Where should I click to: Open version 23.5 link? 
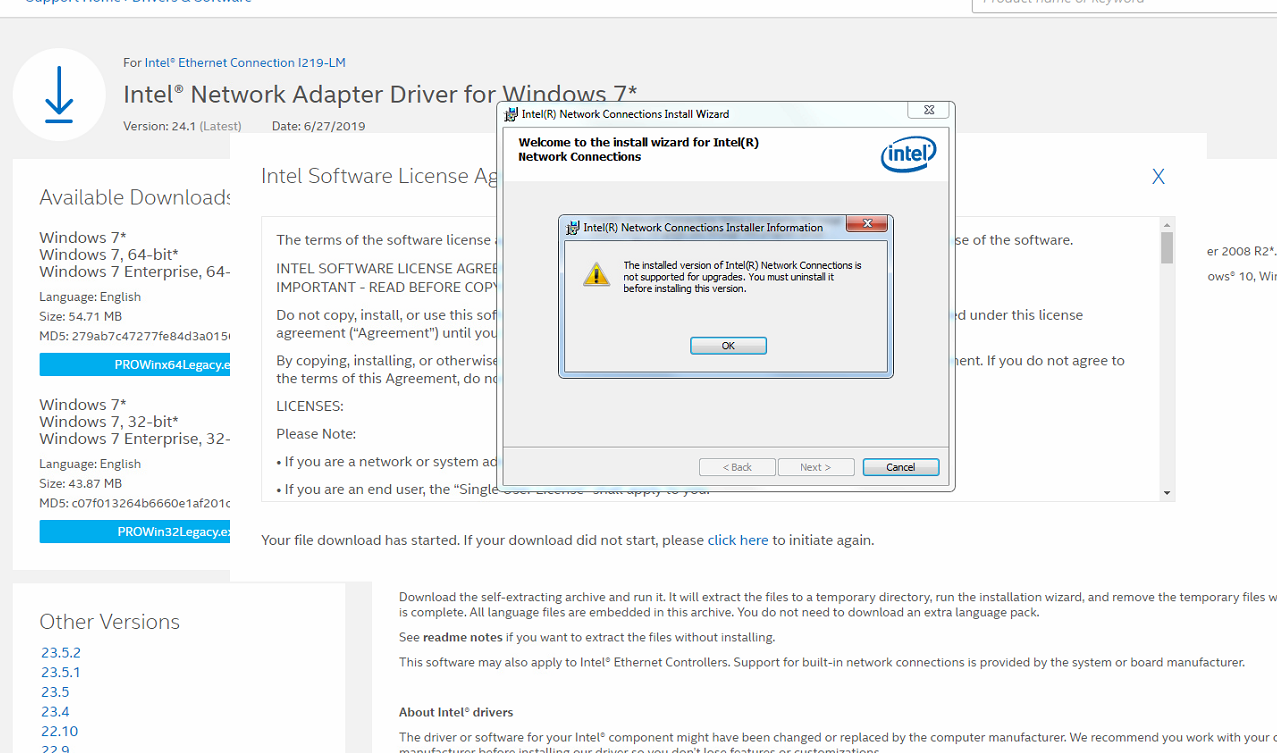55,692
